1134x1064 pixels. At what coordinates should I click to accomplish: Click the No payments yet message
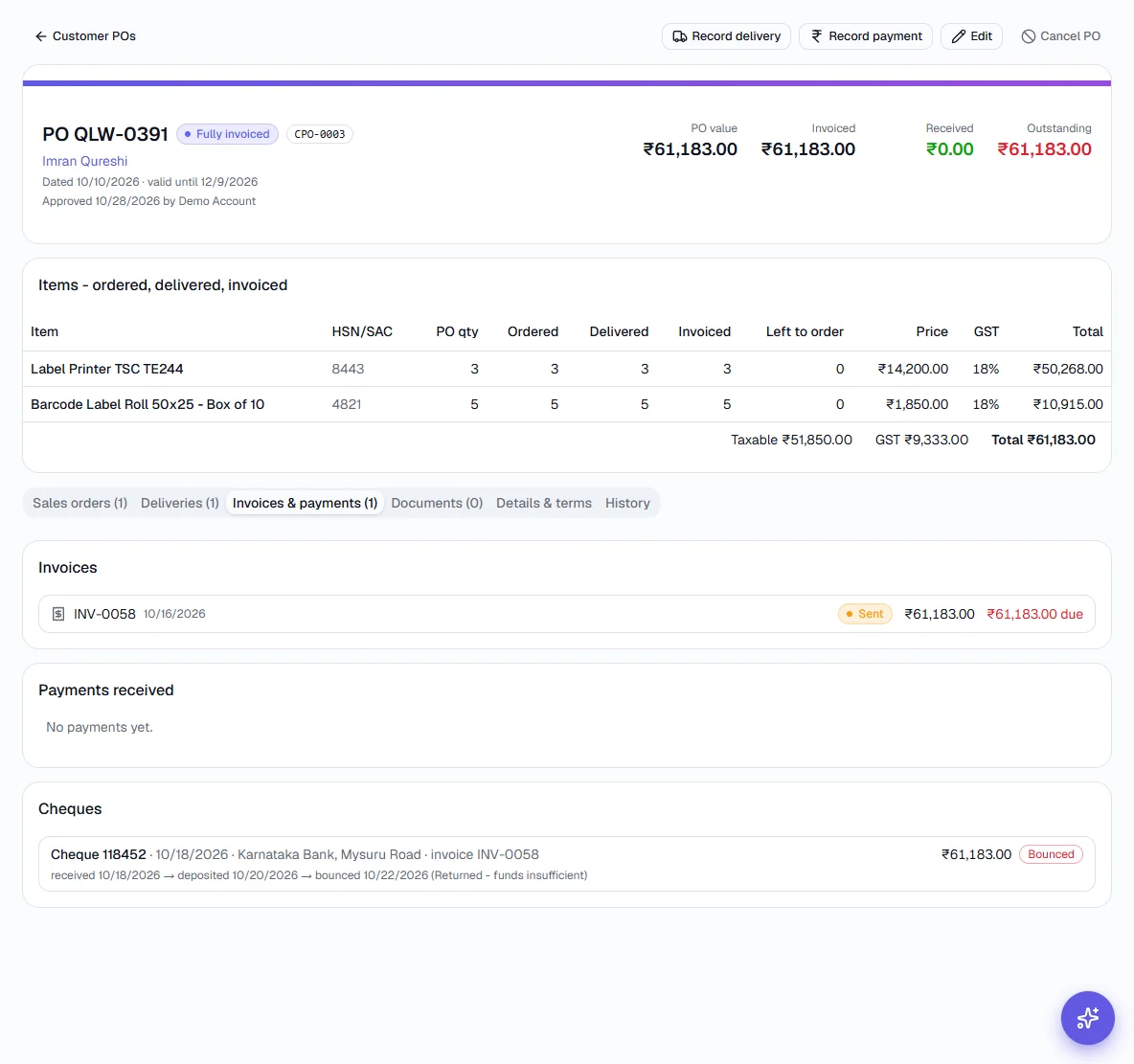99,727
